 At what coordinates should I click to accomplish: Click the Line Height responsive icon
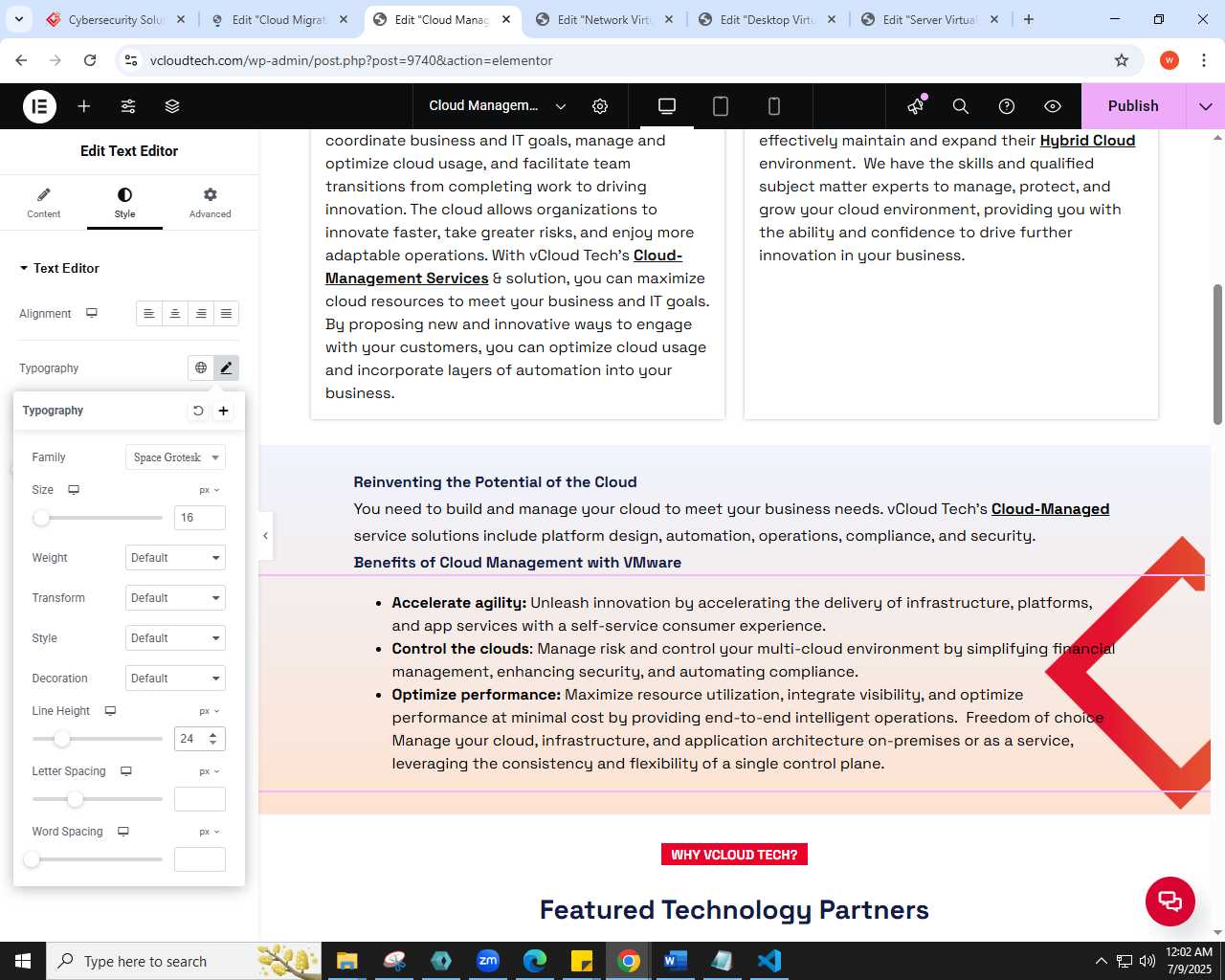110,710
